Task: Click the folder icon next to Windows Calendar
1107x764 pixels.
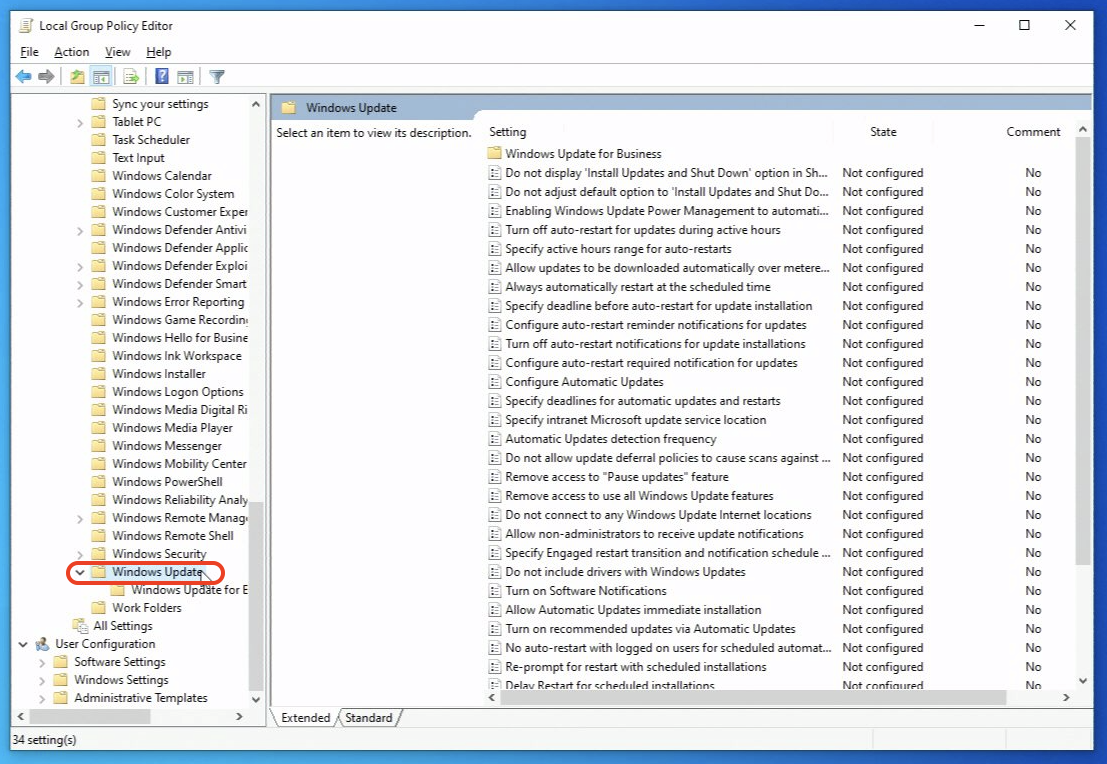Action: click(x=99, y=176)
